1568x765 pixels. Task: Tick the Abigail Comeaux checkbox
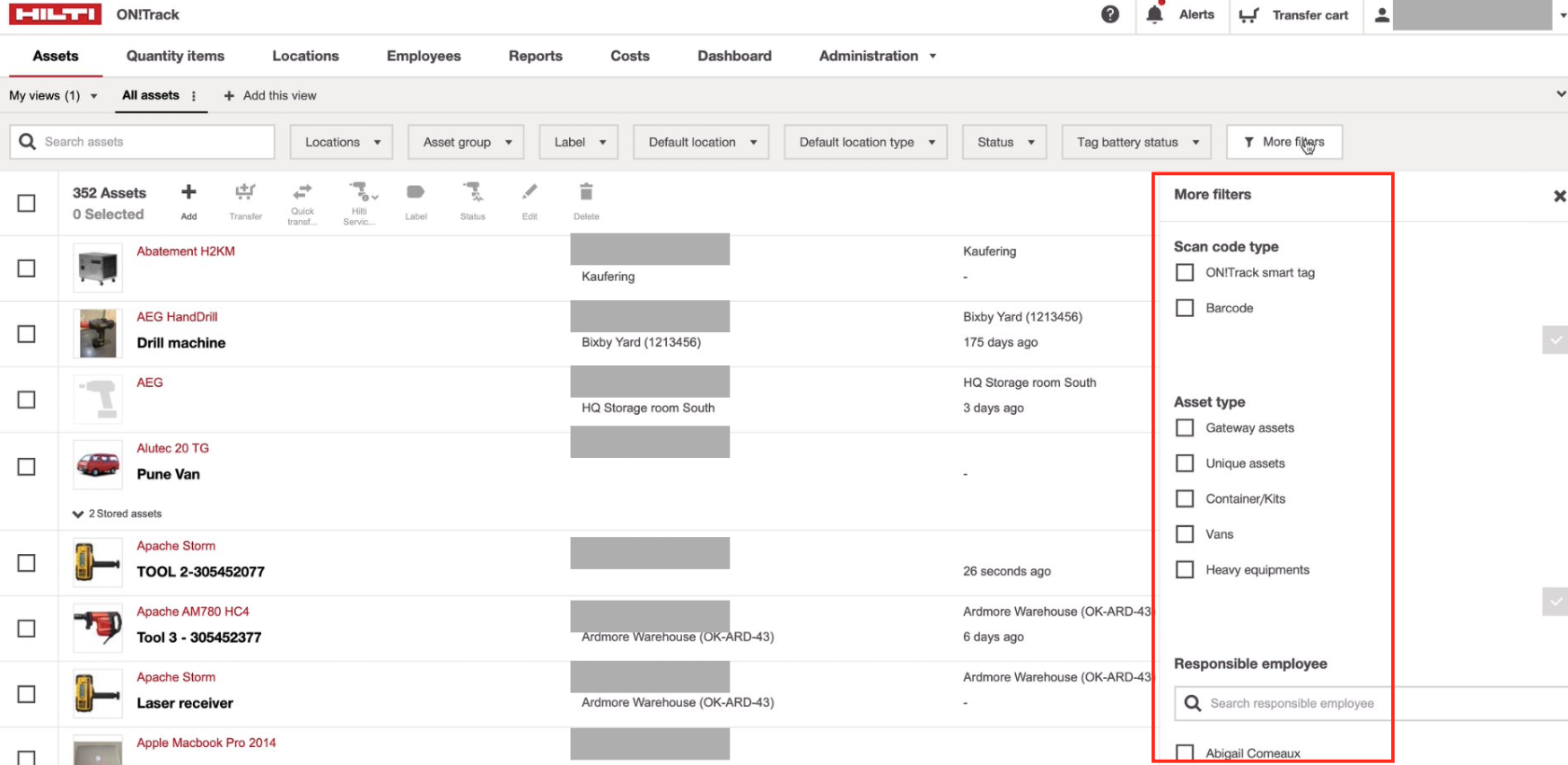pyautogui.click(x=1185, y=752)
